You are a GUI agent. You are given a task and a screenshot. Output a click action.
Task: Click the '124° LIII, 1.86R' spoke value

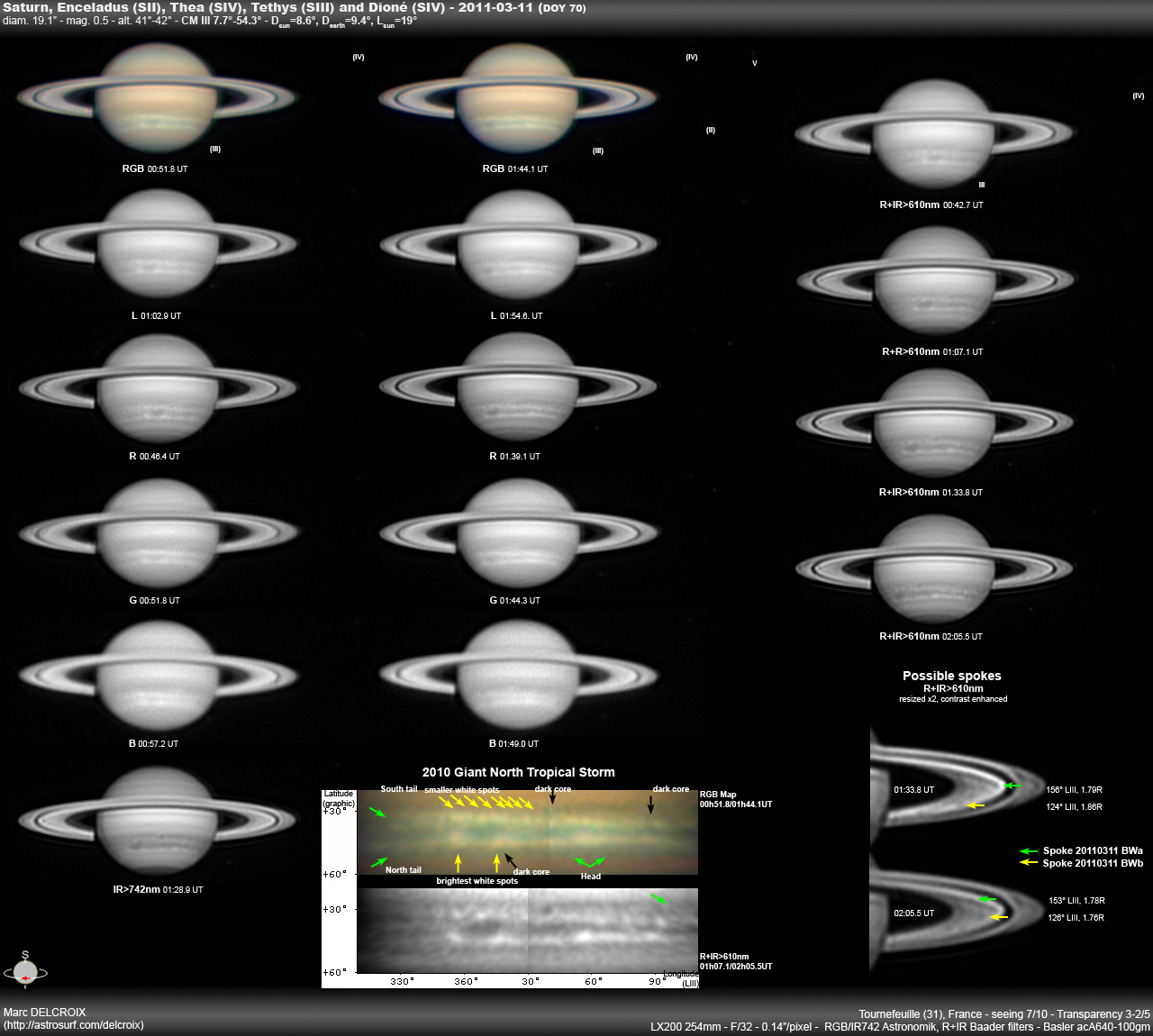1074,807
